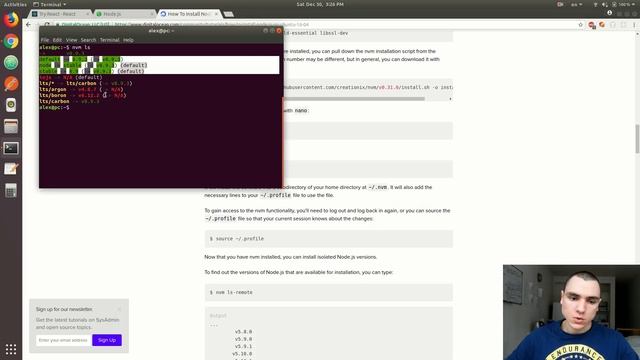Open the terminal File menu

[45, 40]
